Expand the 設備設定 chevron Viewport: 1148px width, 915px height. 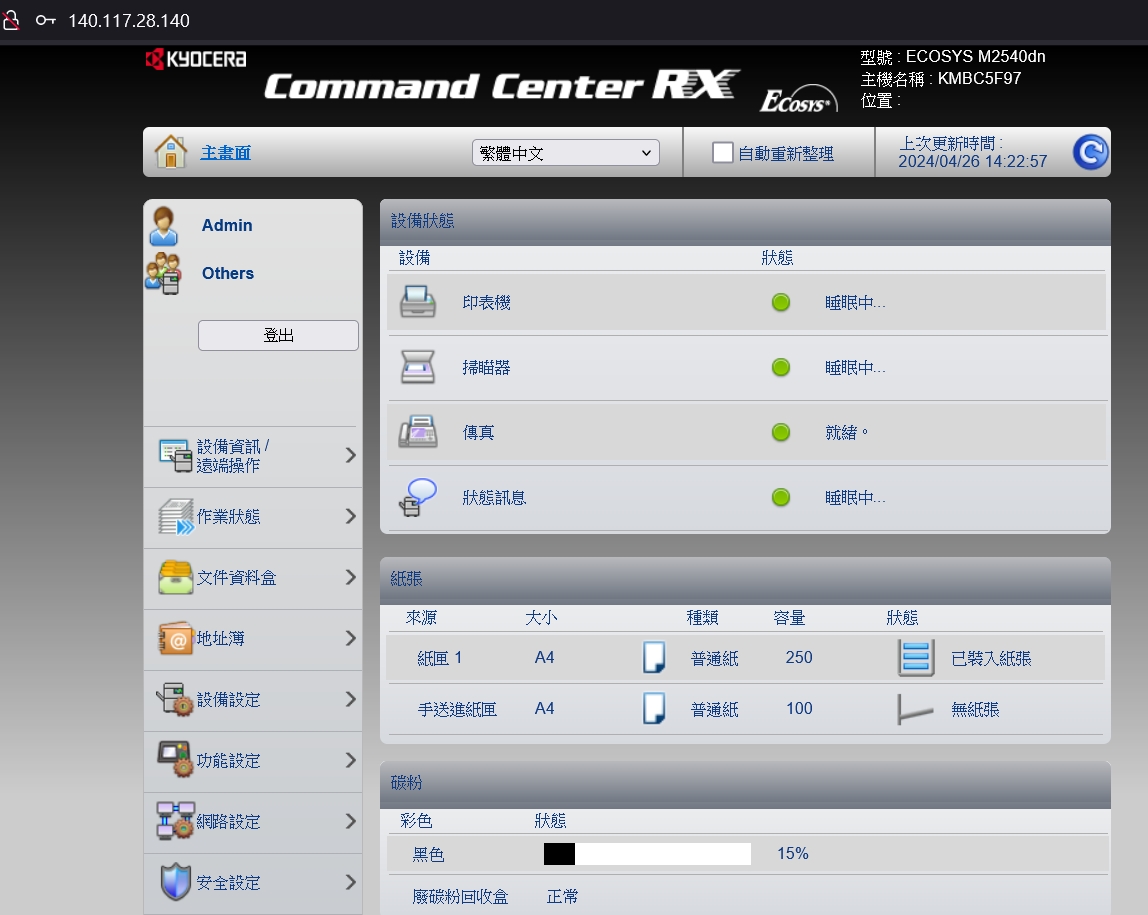point(351,699)
